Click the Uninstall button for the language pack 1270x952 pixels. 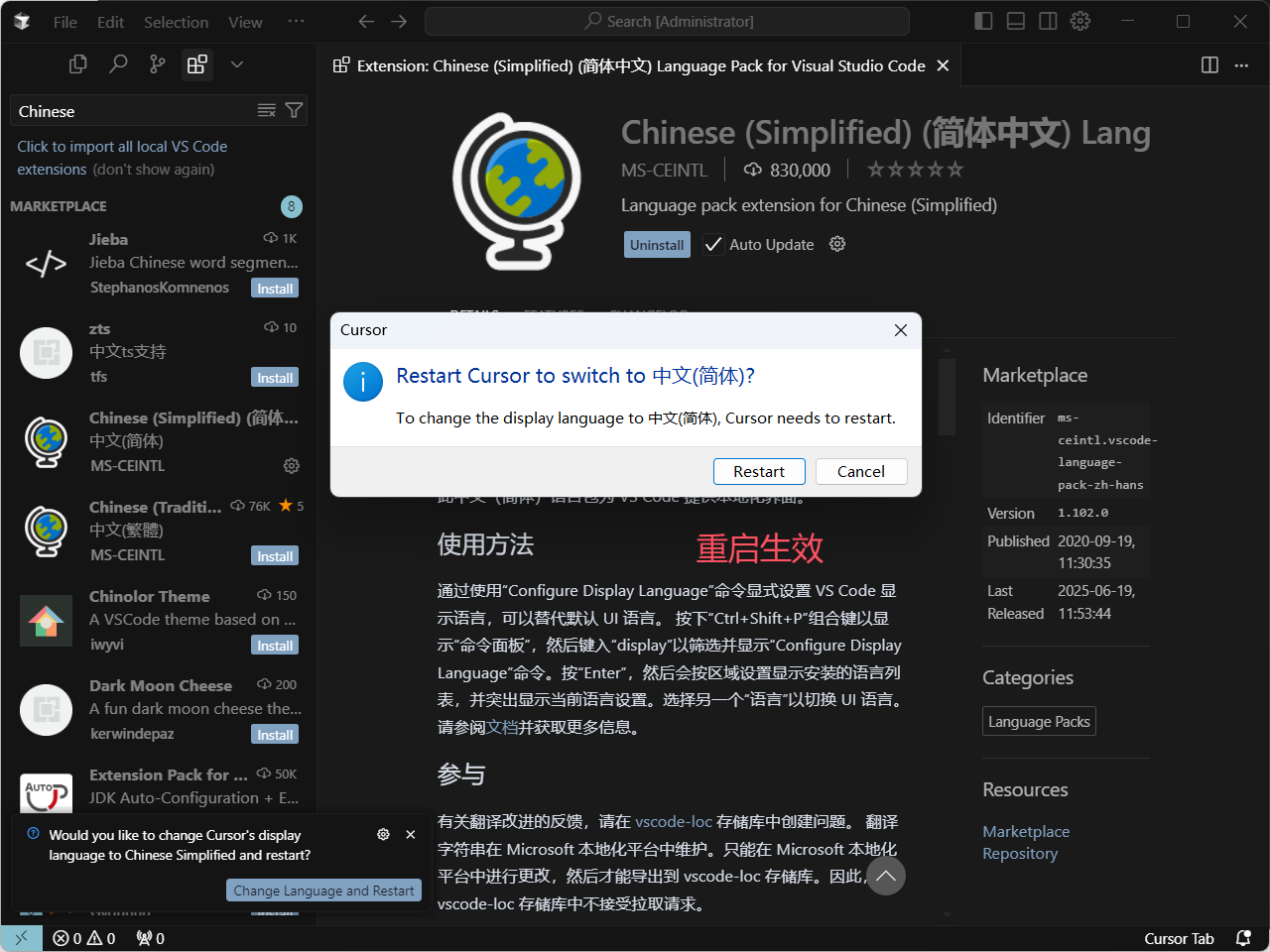(x=657, y=245)
